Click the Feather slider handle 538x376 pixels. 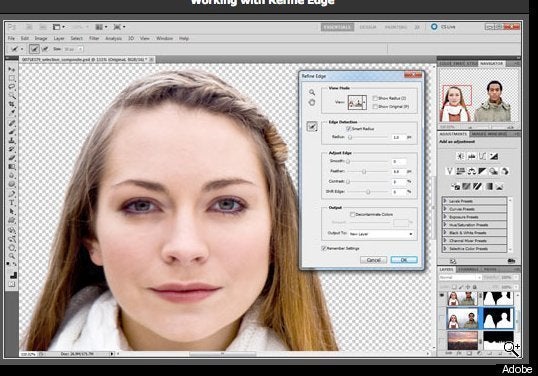(364, 171)
